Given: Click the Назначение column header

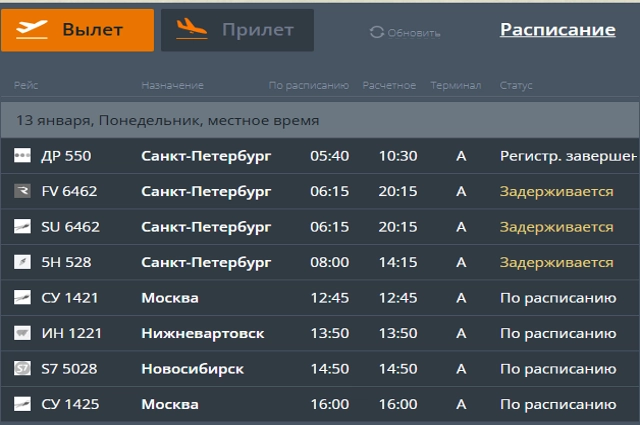Looking at the screenshot, I should tap(172, 85).
